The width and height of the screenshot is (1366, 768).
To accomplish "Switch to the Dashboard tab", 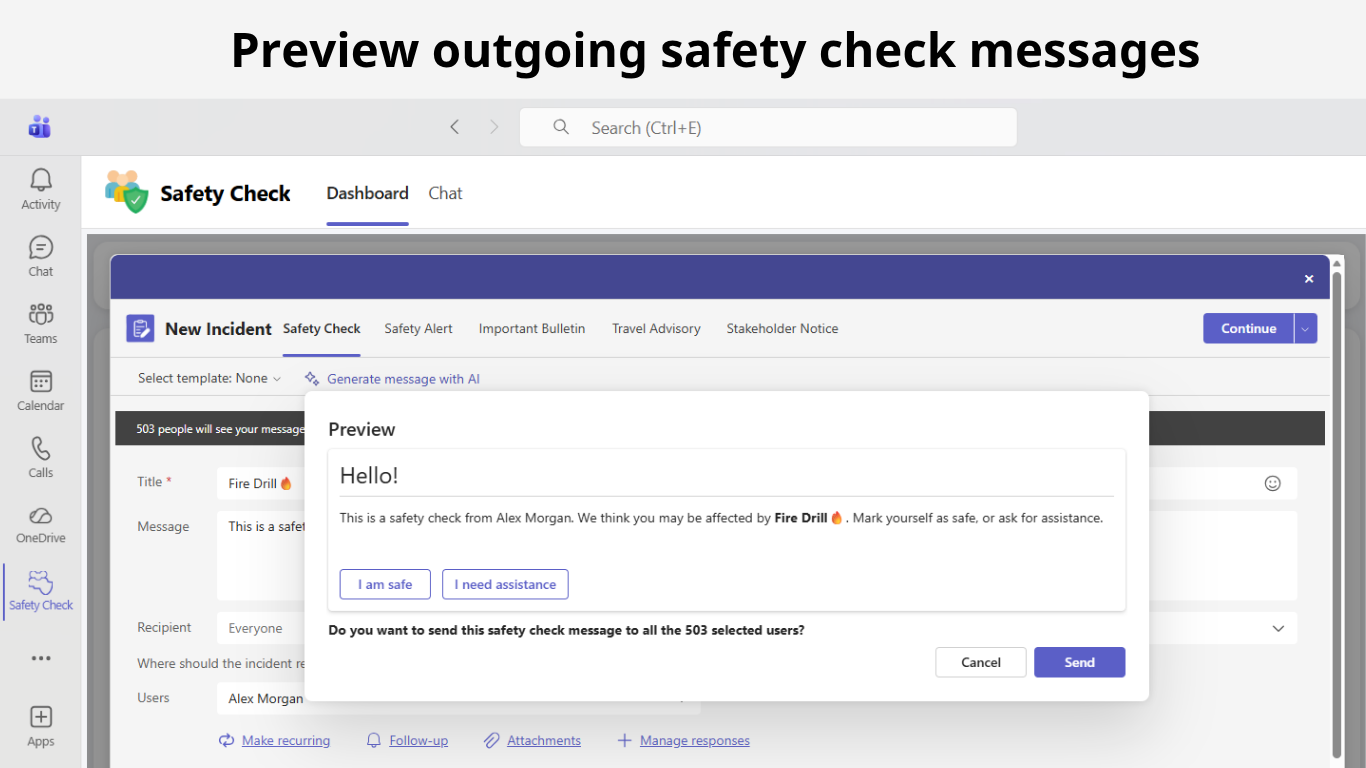I will pyautogui.click(x=368, y=193).
